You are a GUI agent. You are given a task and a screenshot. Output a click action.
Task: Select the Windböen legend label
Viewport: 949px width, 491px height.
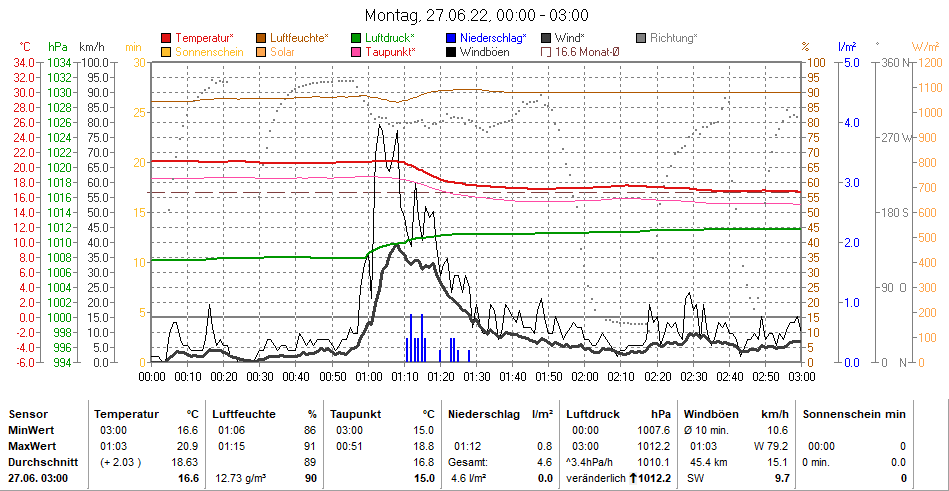click(x=485, y=52)
